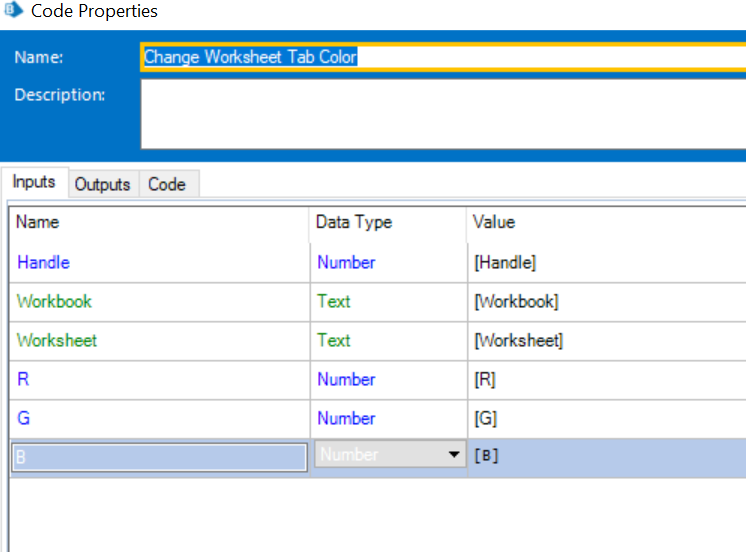Click the Code Properties window icon
Screen dimensions: 746x552
point(13,12)
